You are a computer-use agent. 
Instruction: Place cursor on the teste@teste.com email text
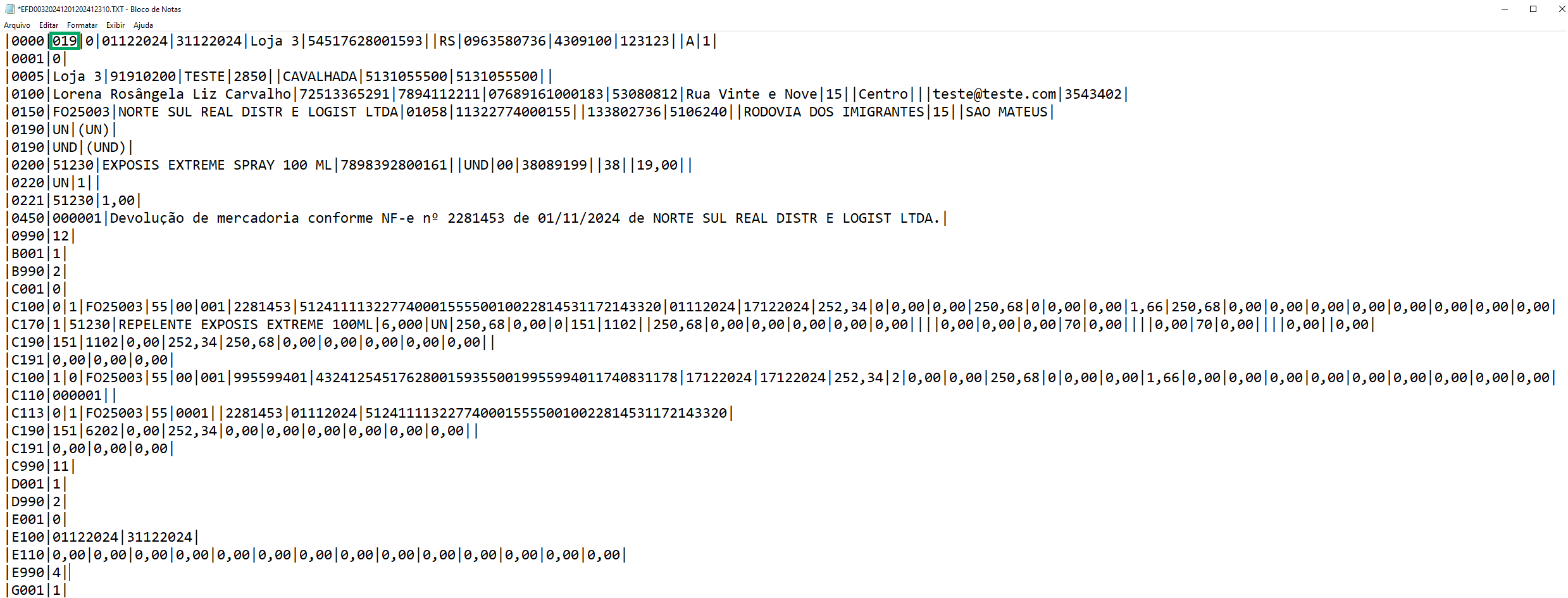point(994,94)
